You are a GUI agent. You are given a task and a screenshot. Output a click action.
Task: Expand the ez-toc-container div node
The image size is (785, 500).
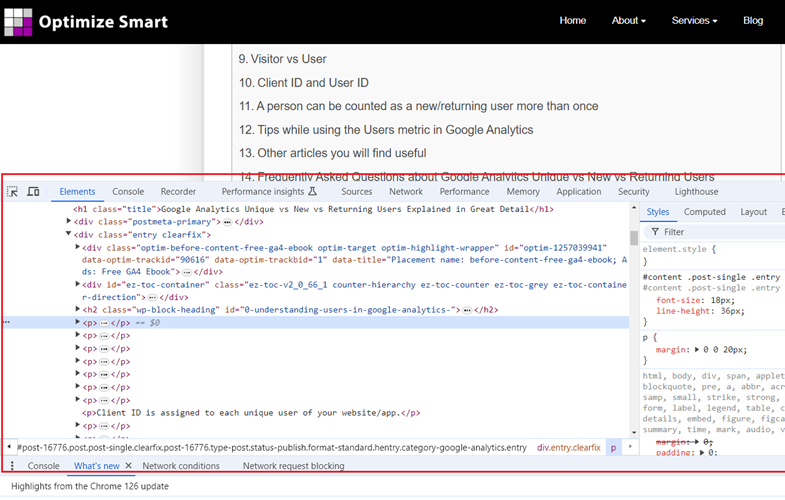[x=78, y=284]
